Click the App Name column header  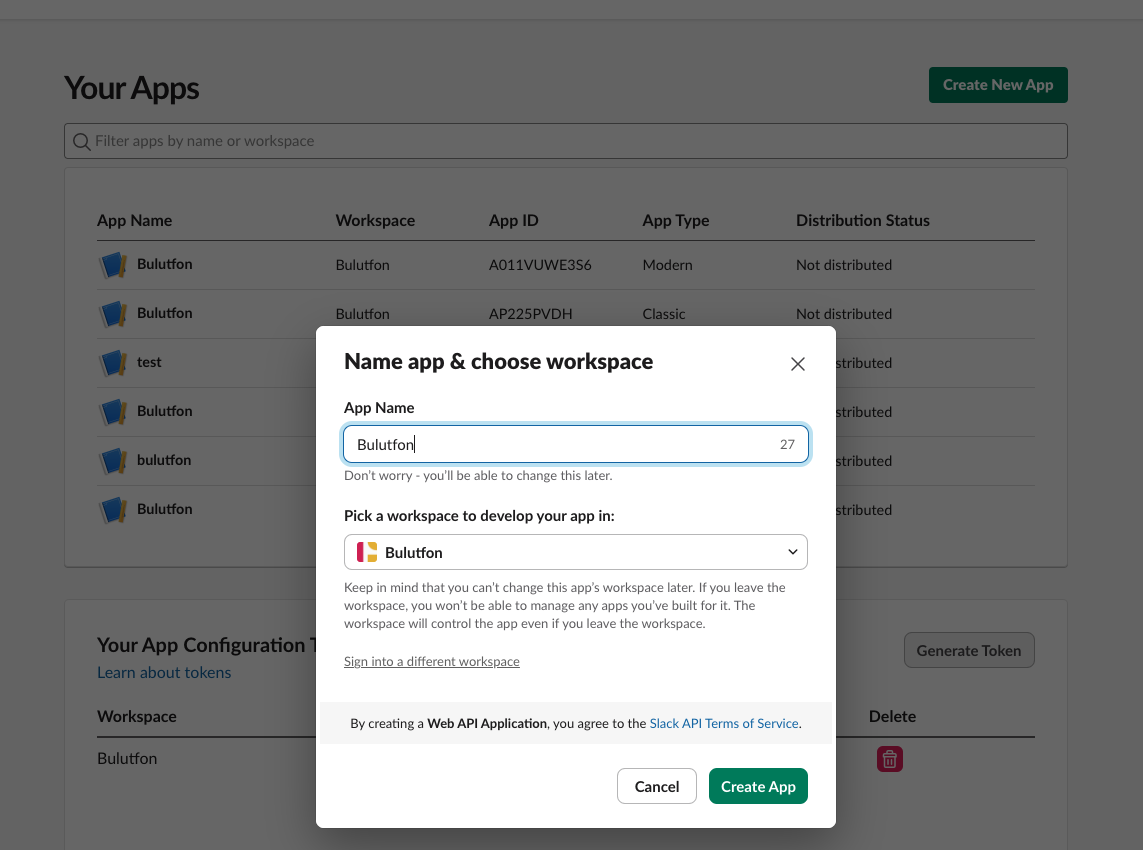[135, 220]
